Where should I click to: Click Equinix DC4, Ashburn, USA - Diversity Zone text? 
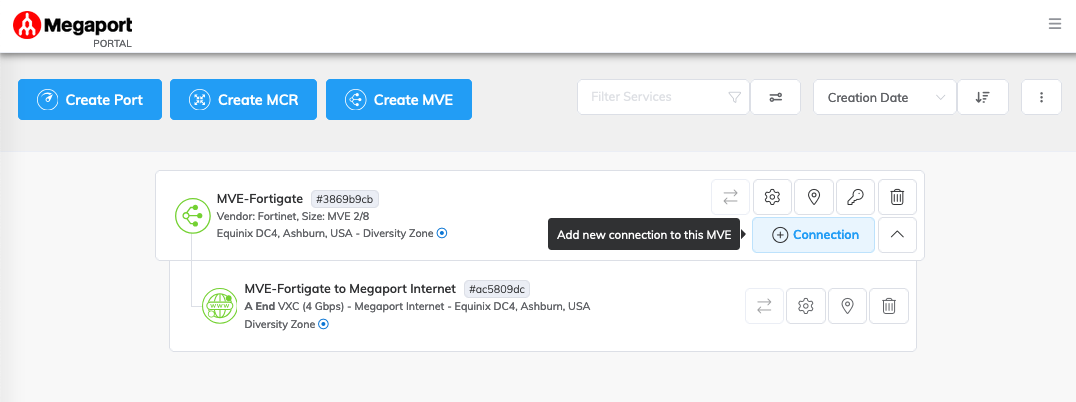325,233
